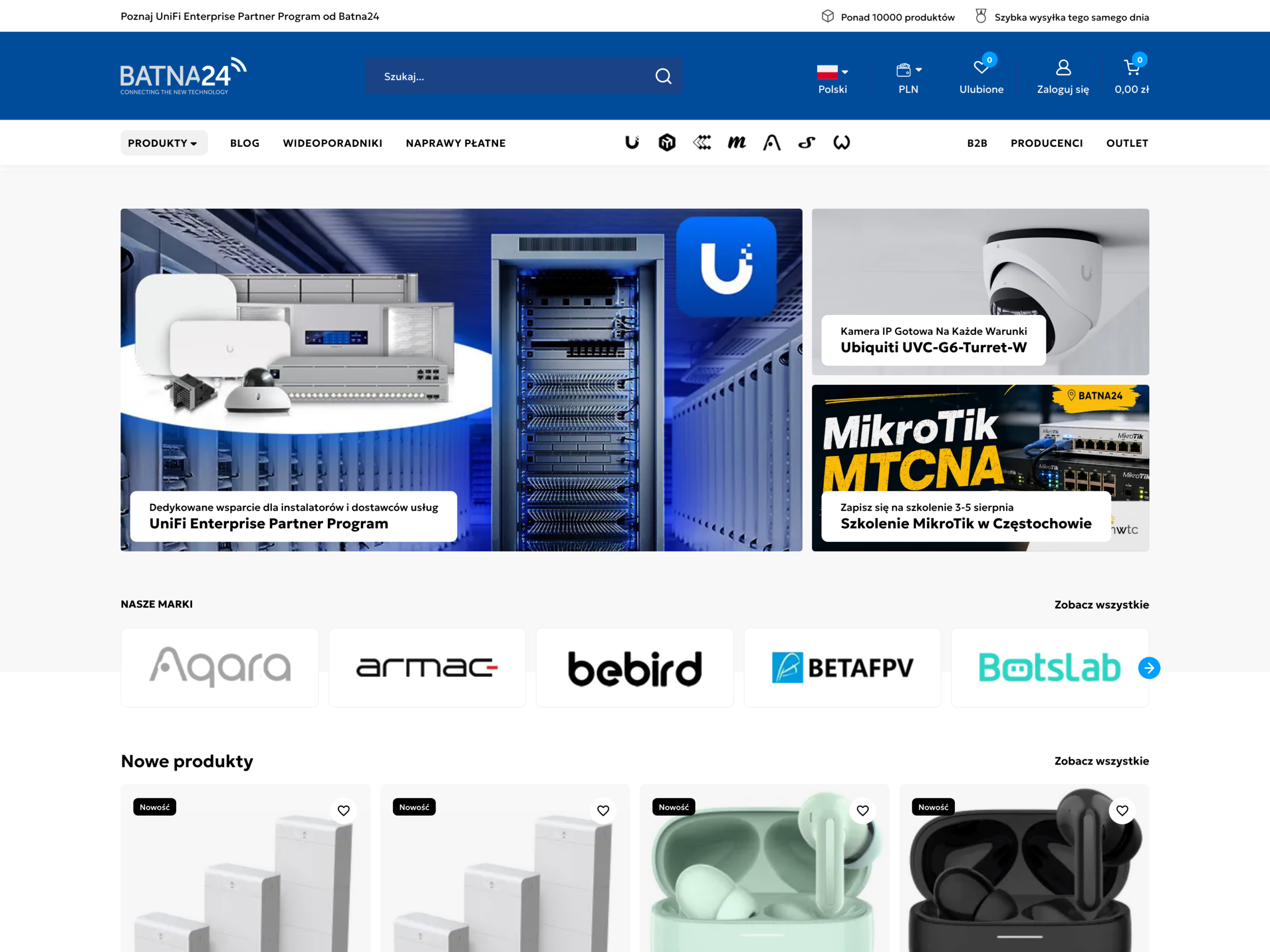
Task: Click the 0,00 zł cart total
Action: click(1132, 89)
